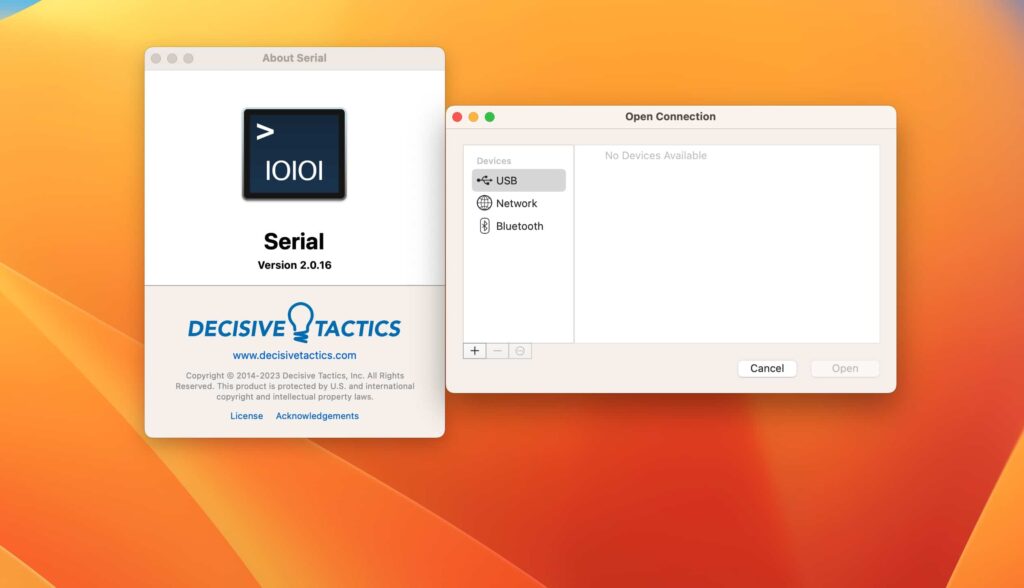The height and width of the screenshot is (588, 1024).
Task: Click the Serial terminal app icon
Action: coord(294,152)
